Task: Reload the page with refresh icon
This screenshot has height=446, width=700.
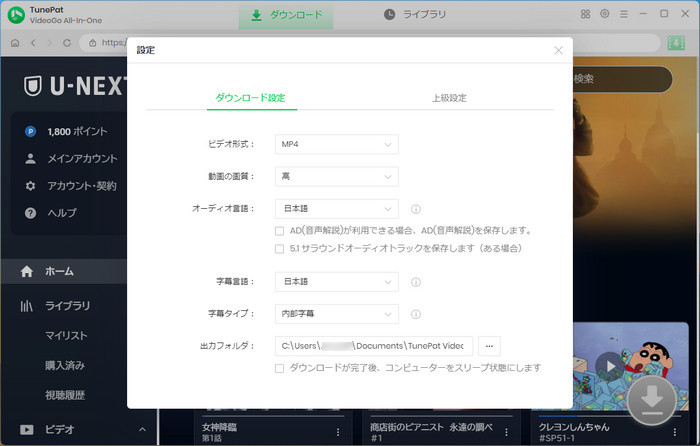Action: coord(67,43)
